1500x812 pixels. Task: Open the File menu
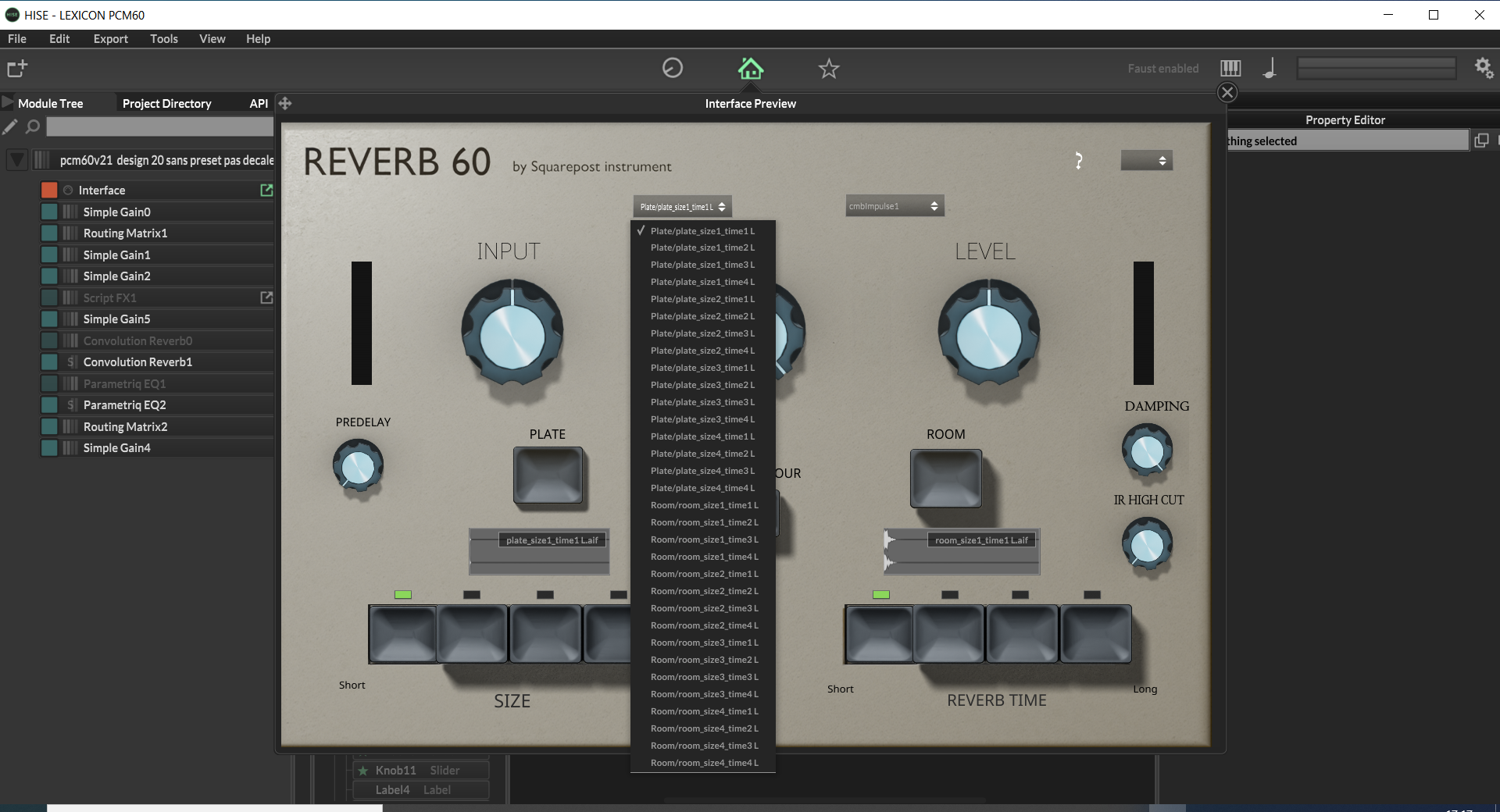(x=17, y=39)
